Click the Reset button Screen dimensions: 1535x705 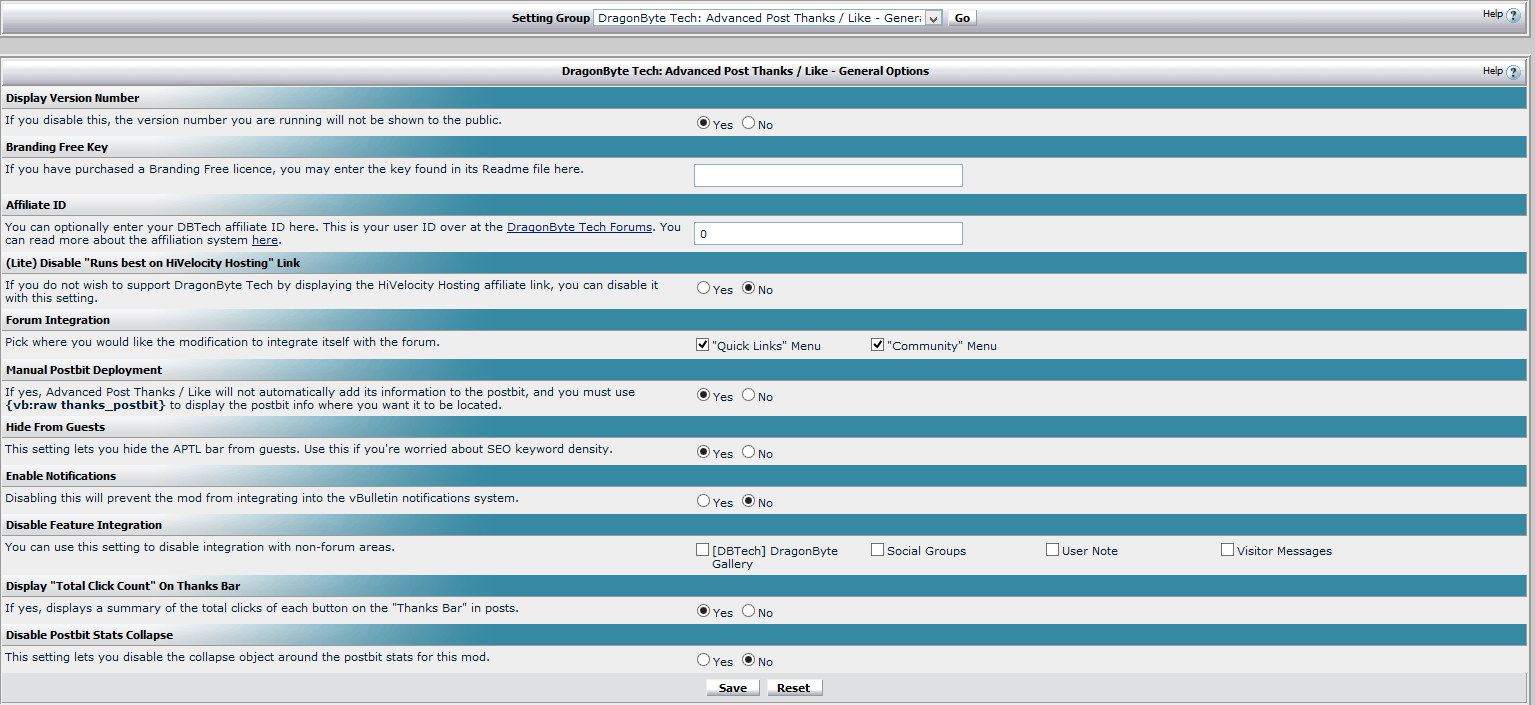tap(794, 688)
